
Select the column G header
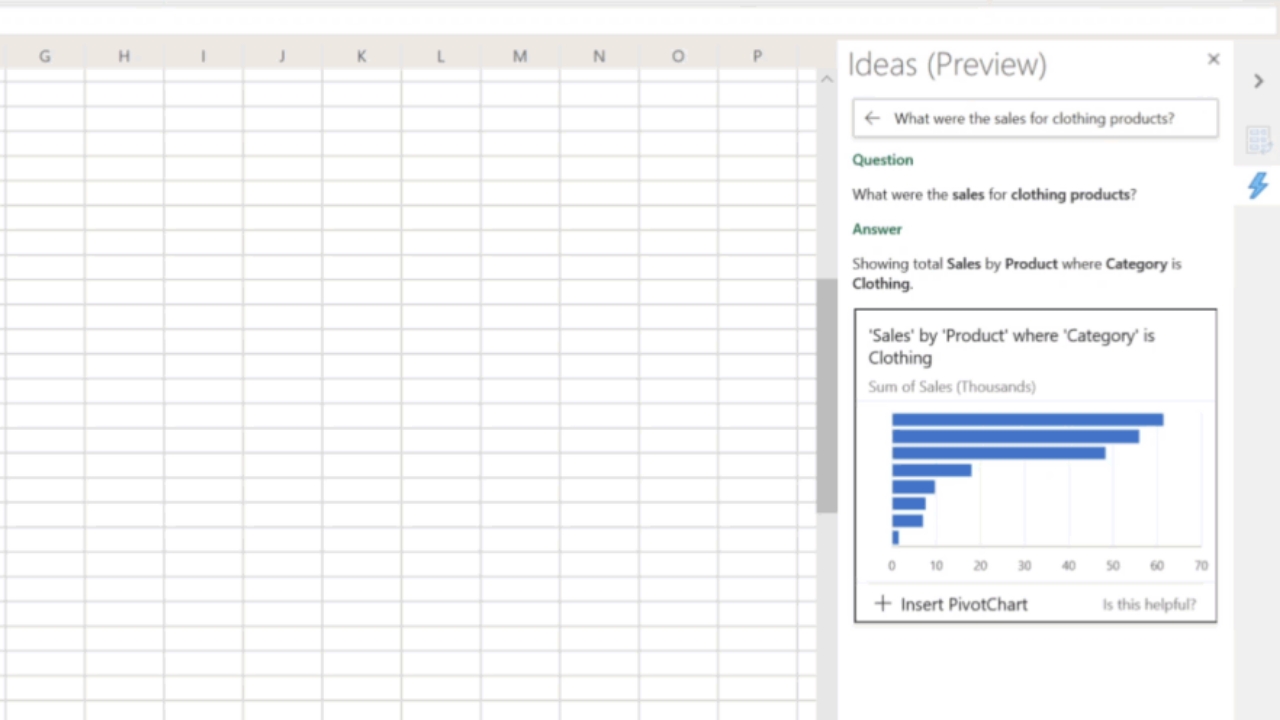[x=44, y=57]
